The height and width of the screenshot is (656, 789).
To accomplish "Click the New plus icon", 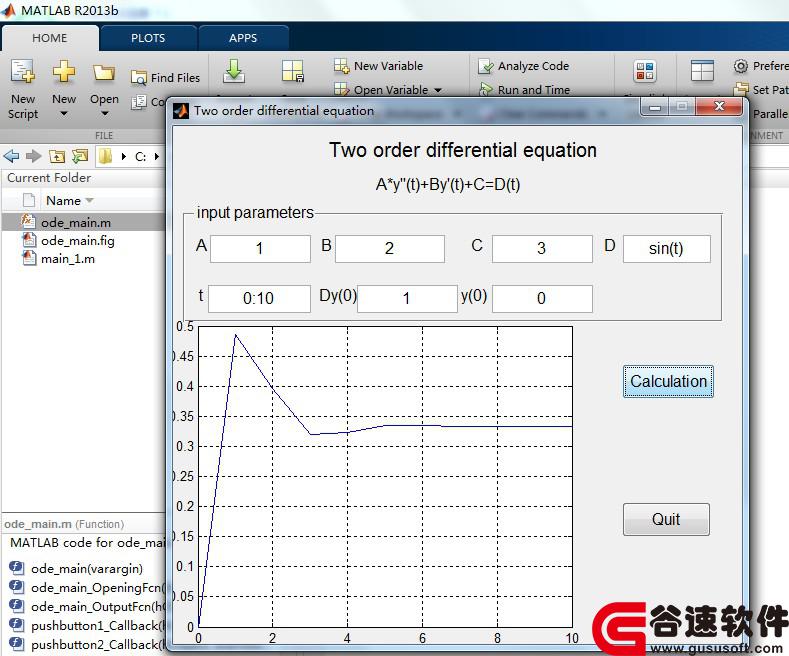I will click(x=64, y=72).
